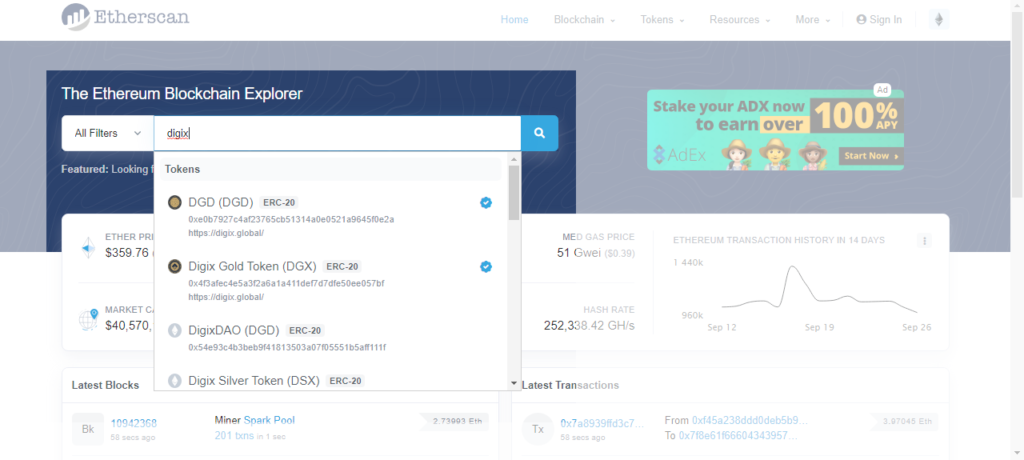Click the Sign In link
1024x460 pixels.
click(879, 20)
